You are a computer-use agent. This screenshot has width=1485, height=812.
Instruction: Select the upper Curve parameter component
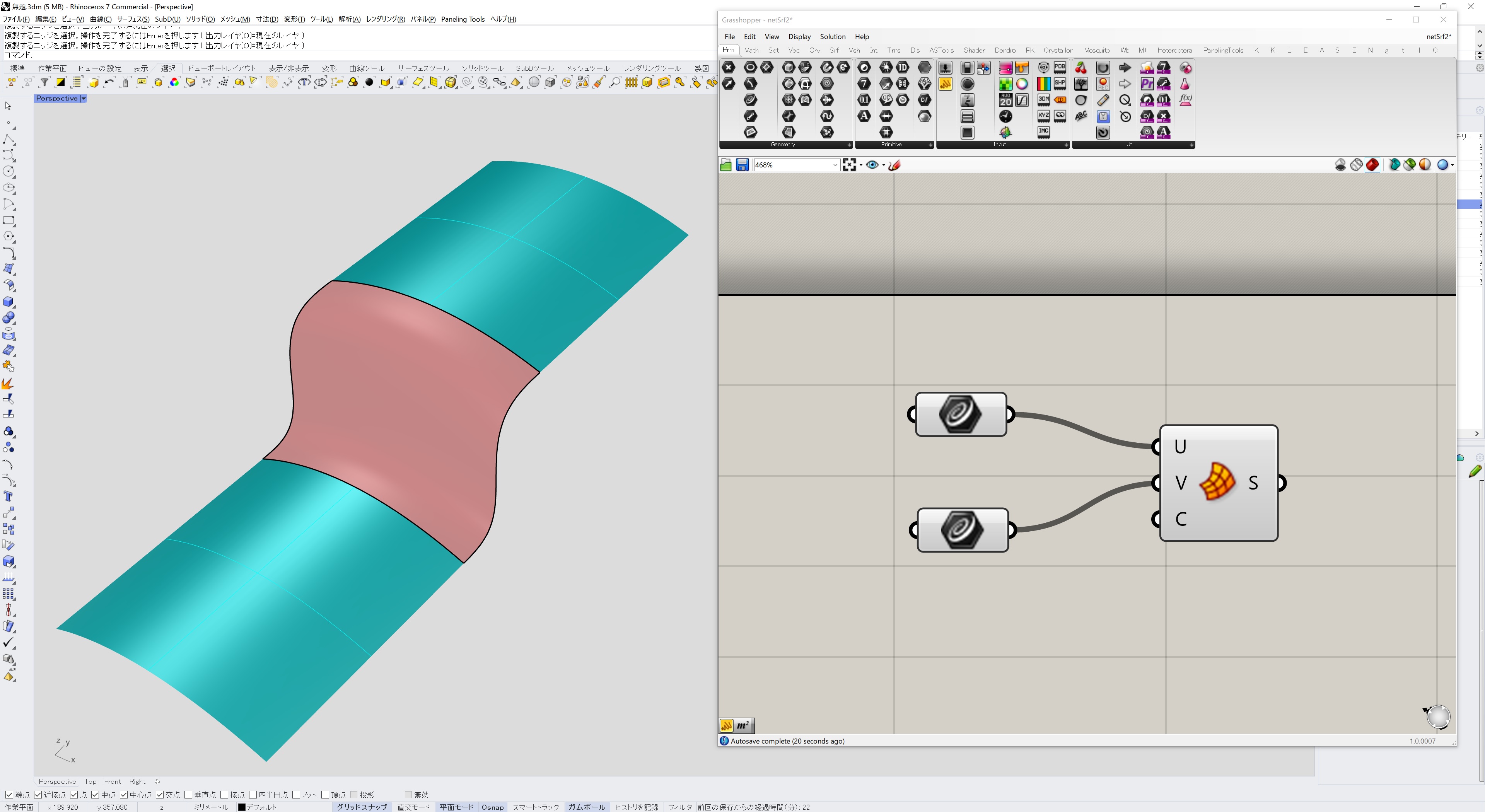coord(960,414)
